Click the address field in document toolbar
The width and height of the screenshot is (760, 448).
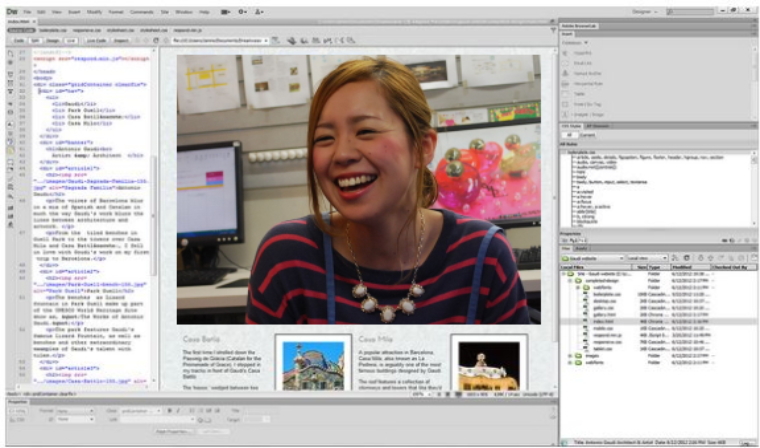pyautogui.click(x=220, y=41)
